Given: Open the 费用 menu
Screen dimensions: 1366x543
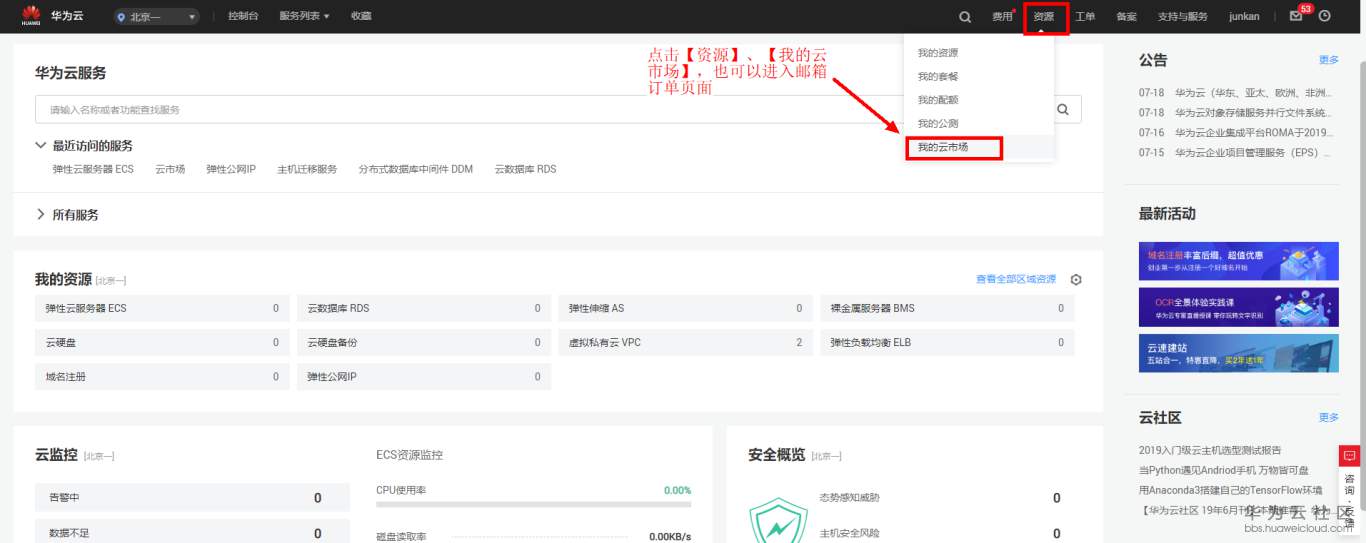Looking at the screenshot, I should (x=1002, y=17).
